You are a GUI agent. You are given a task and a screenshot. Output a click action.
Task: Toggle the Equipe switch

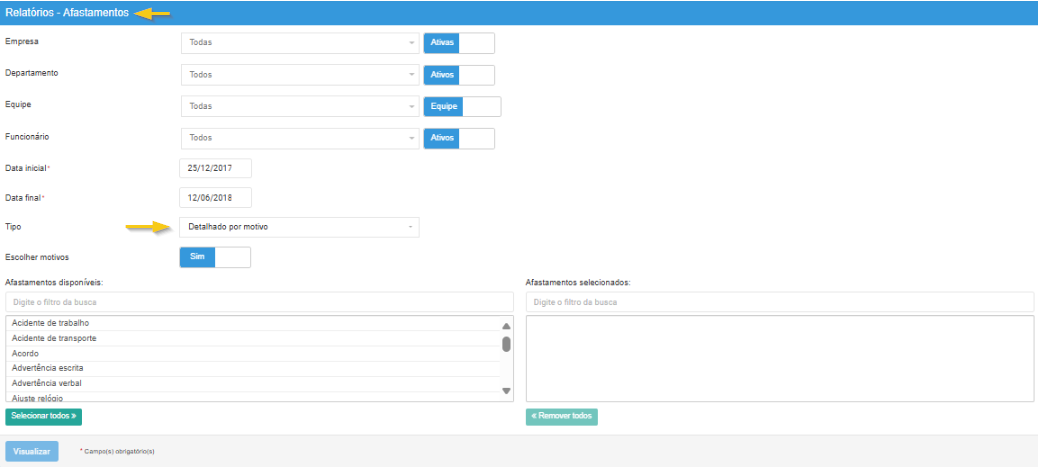coord(462,107)
